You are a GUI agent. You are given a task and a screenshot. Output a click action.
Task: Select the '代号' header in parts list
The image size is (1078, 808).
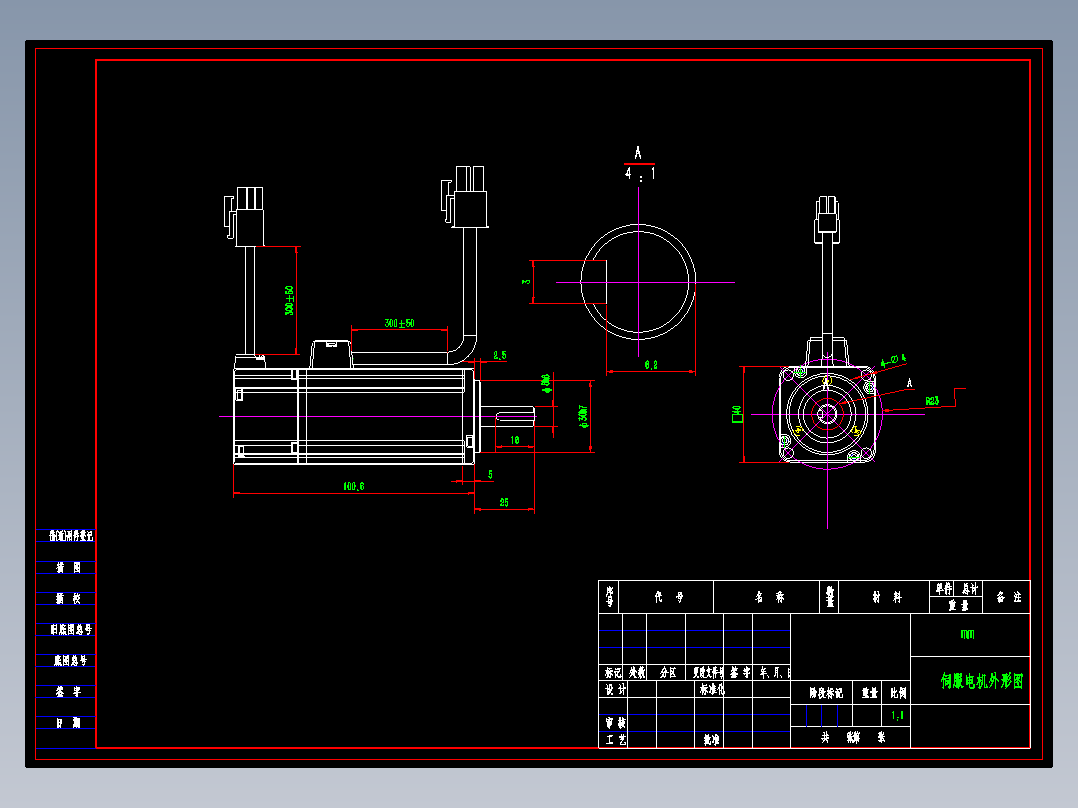(x=668, y=597)
